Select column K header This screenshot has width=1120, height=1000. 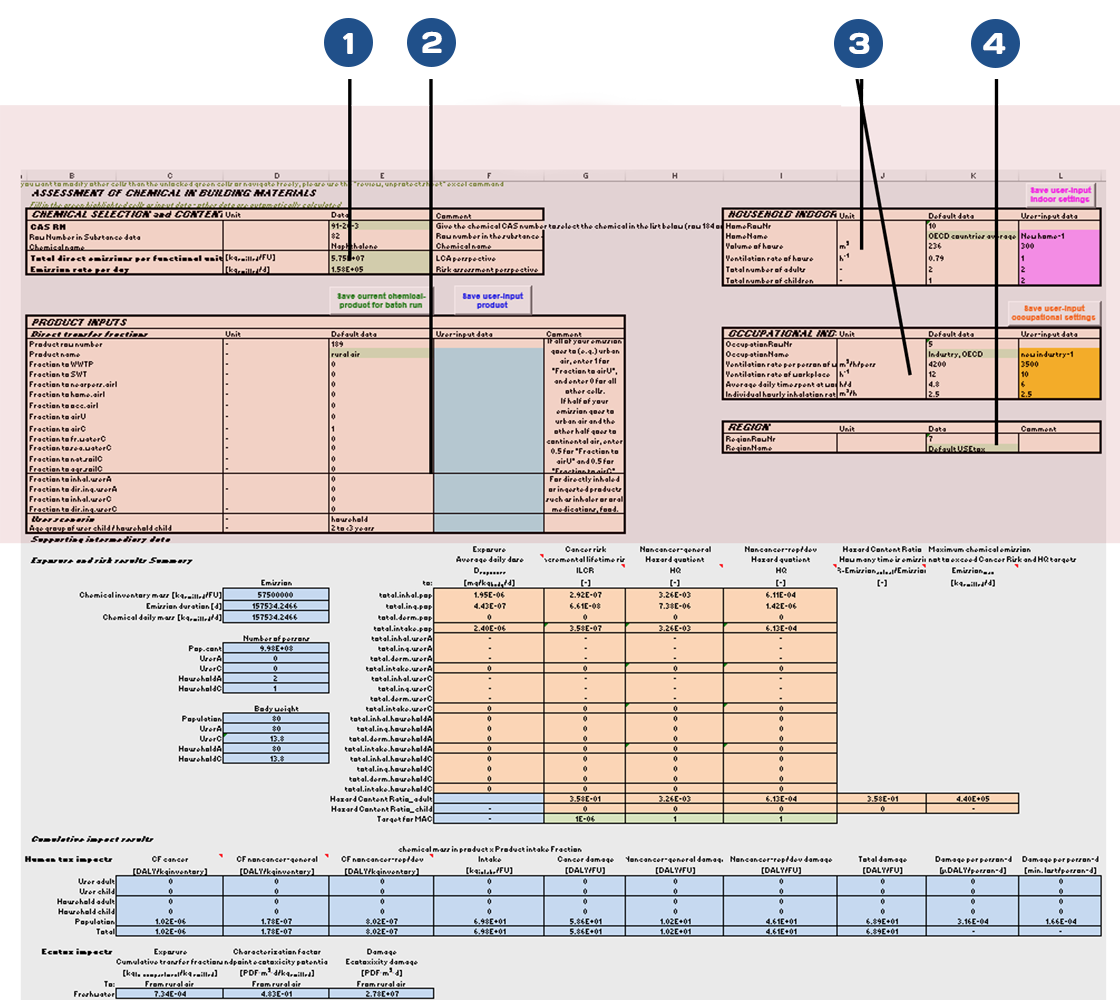tap(970, 177)
